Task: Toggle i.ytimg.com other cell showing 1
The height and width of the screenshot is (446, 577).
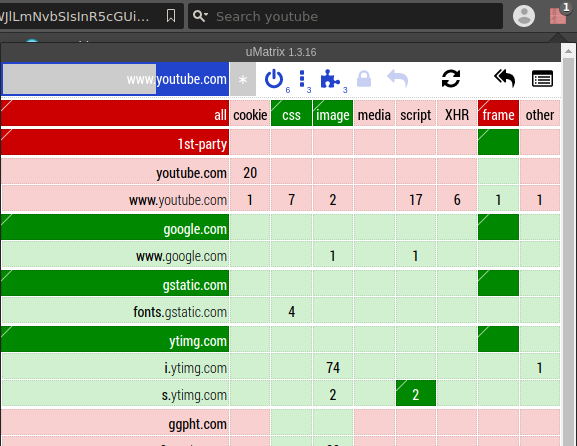Action: (540, 366)
